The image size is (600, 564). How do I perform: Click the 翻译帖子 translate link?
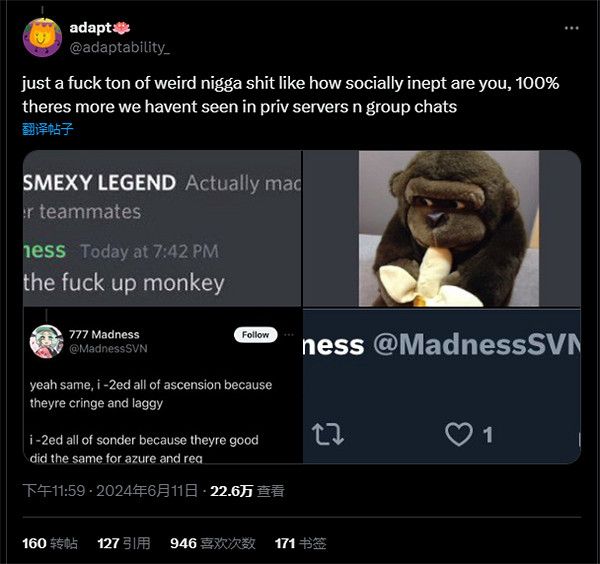(48, 129)
